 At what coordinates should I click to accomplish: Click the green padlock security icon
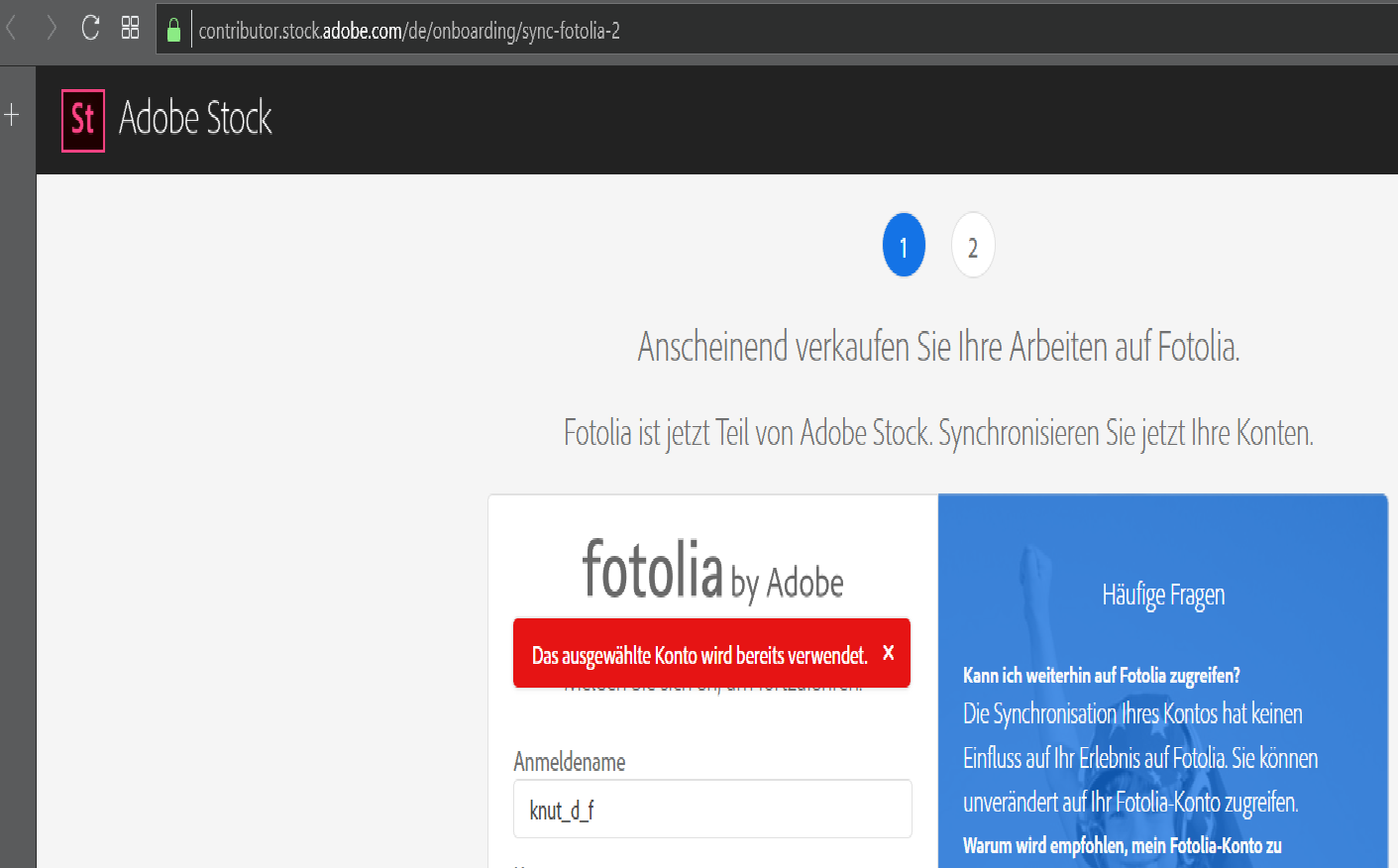point(173,30)
